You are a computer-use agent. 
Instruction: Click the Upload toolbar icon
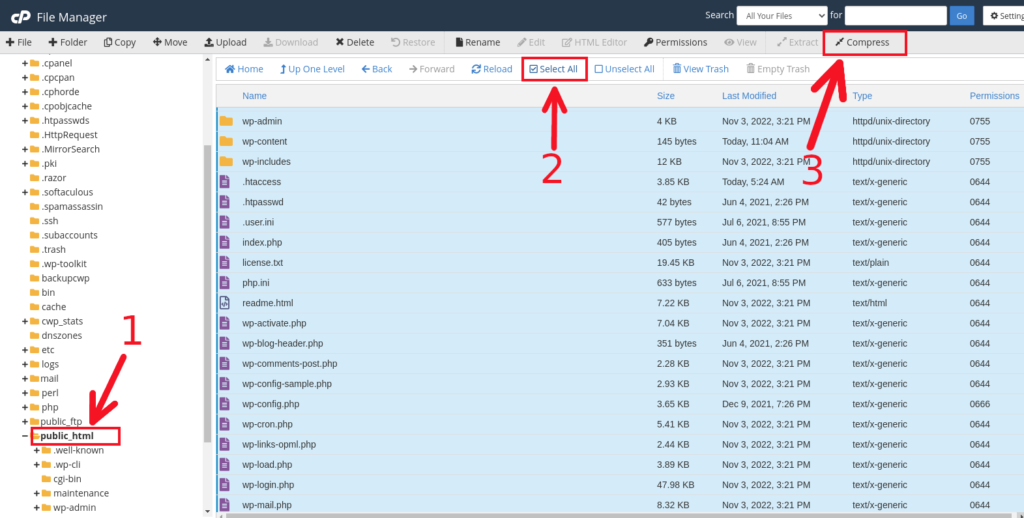coord(225,42)
